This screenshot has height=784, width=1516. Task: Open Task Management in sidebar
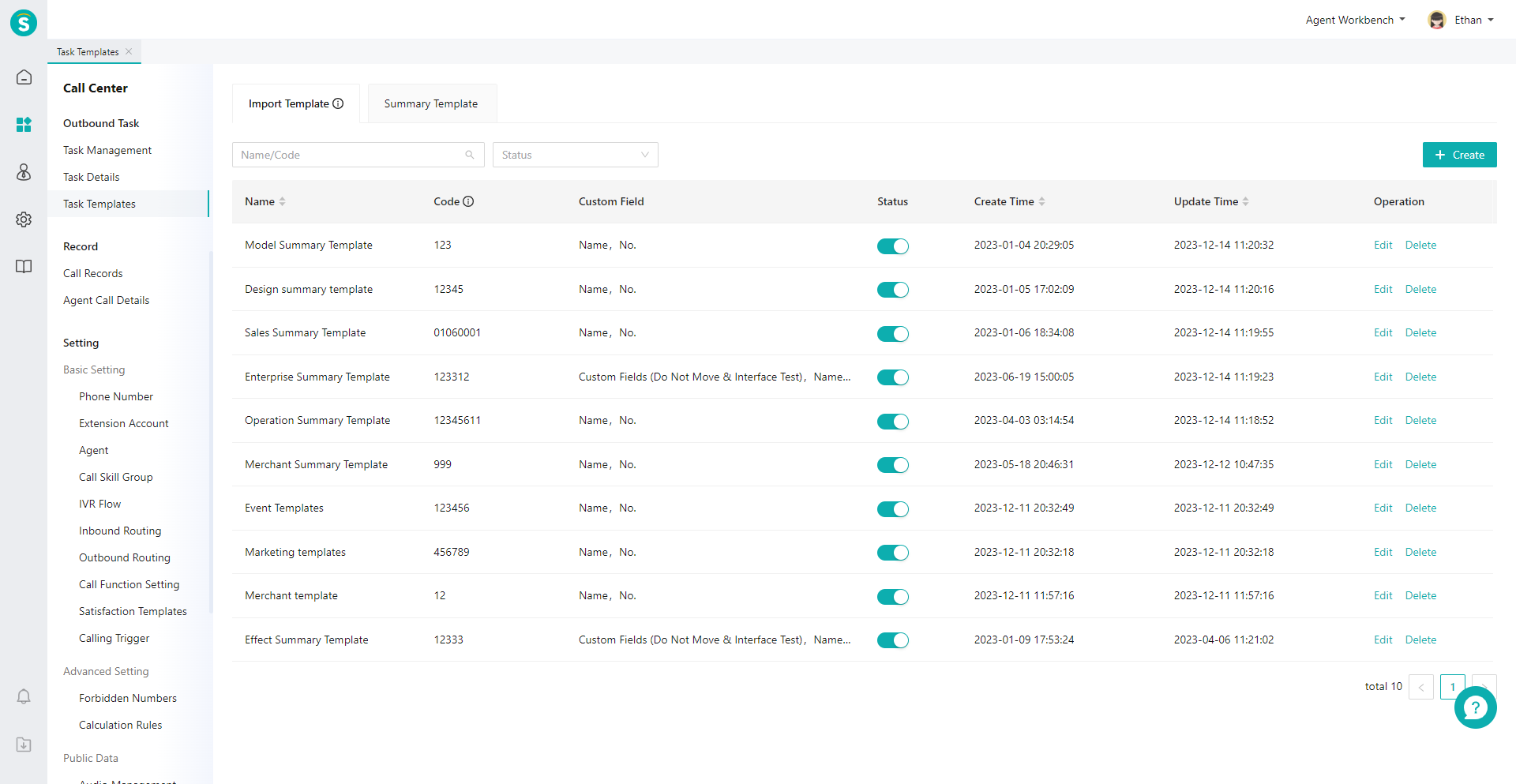(x=107, y=150)
